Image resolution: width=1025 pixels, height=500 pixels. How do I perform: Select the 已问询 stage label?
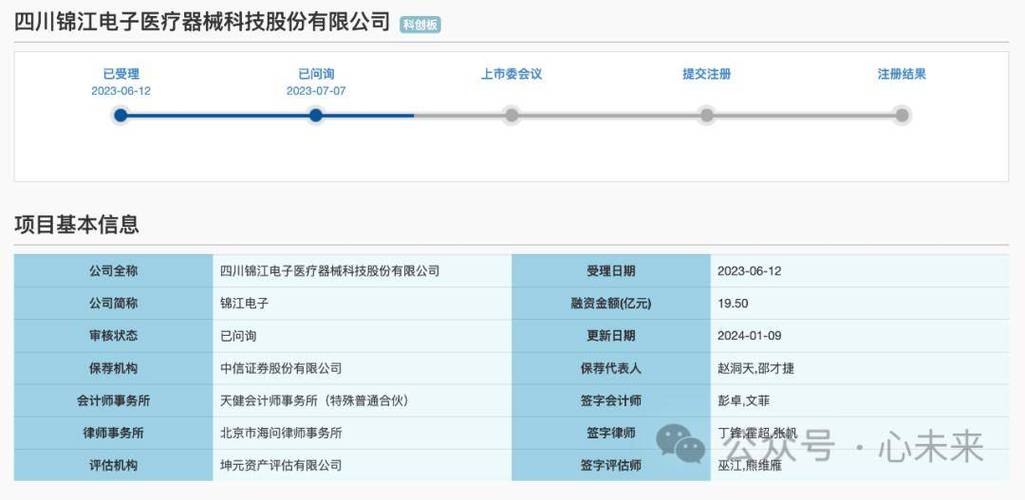316,74
